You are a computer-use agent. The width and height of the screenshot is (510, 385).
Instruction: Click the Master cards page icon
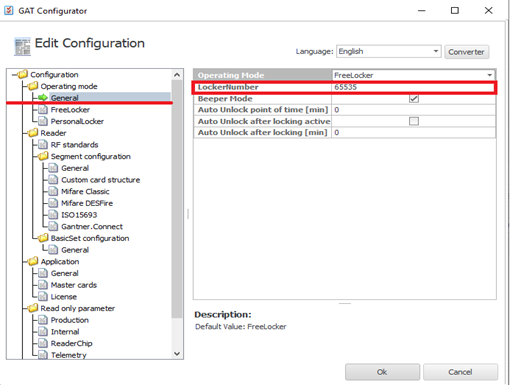click(43, 285)
